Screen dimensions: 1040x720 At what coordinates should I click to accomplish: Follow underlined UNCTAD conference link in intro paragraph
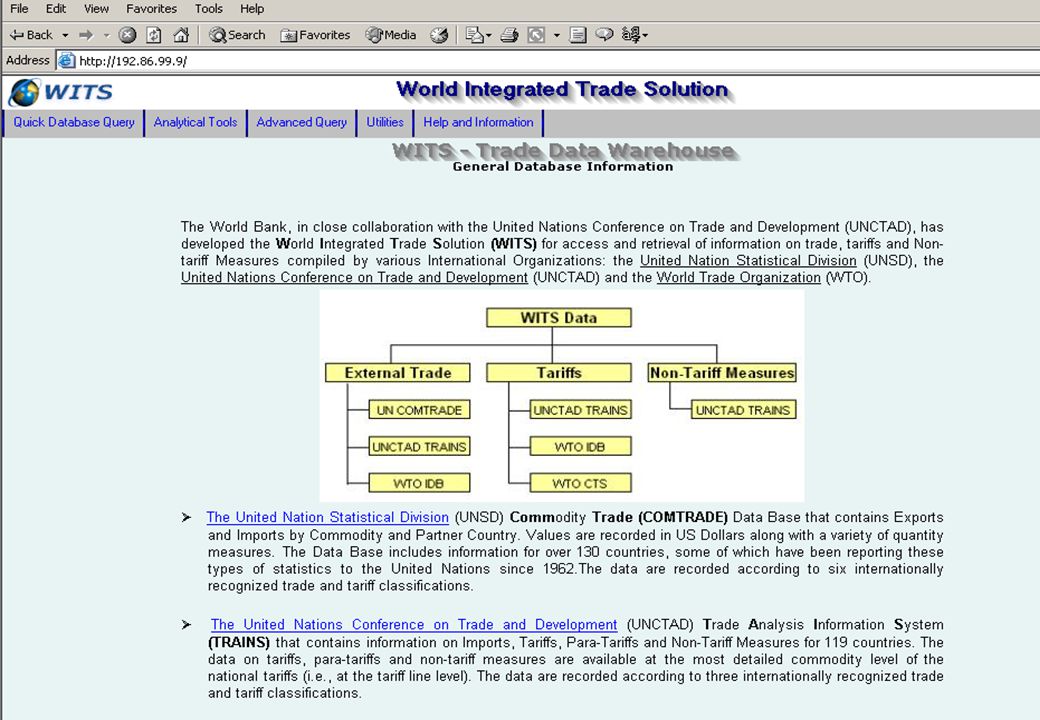point(354,277)
